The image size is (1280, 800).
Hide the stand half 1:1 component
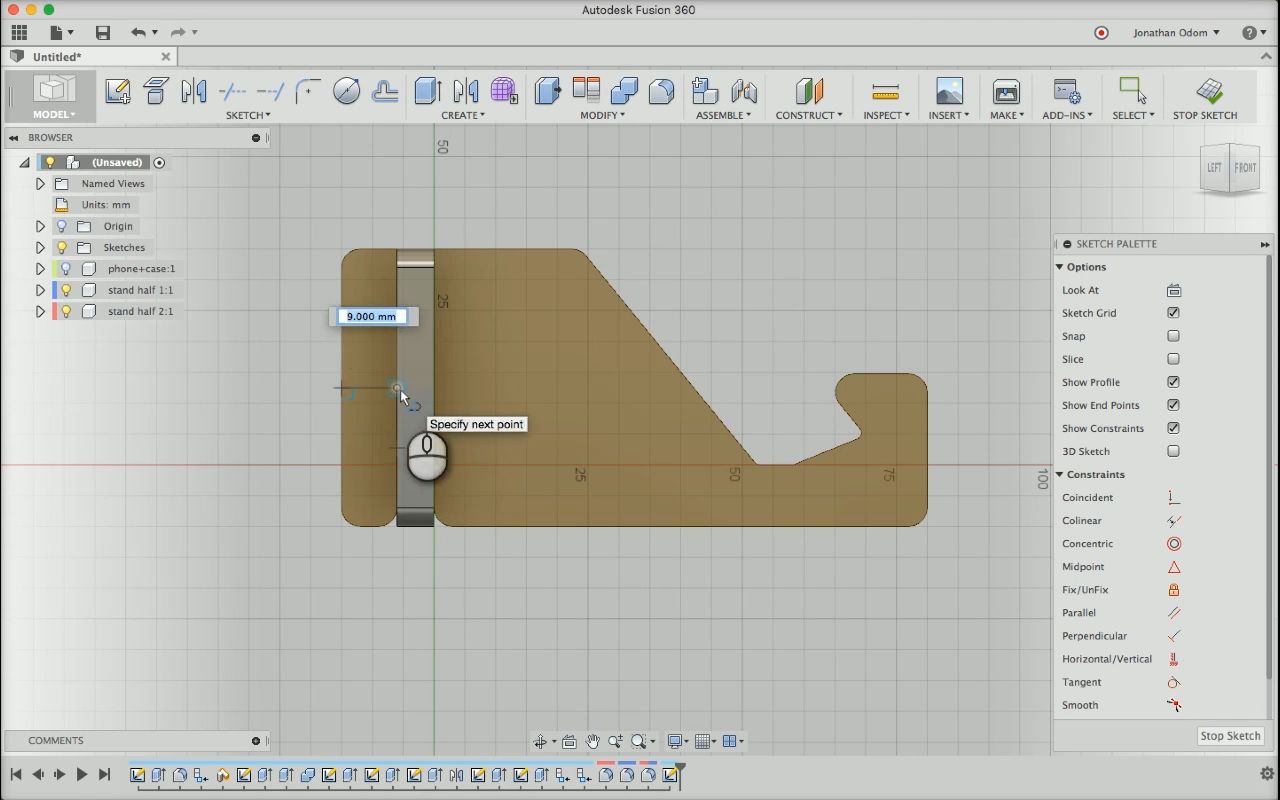(x=66, y=290)
